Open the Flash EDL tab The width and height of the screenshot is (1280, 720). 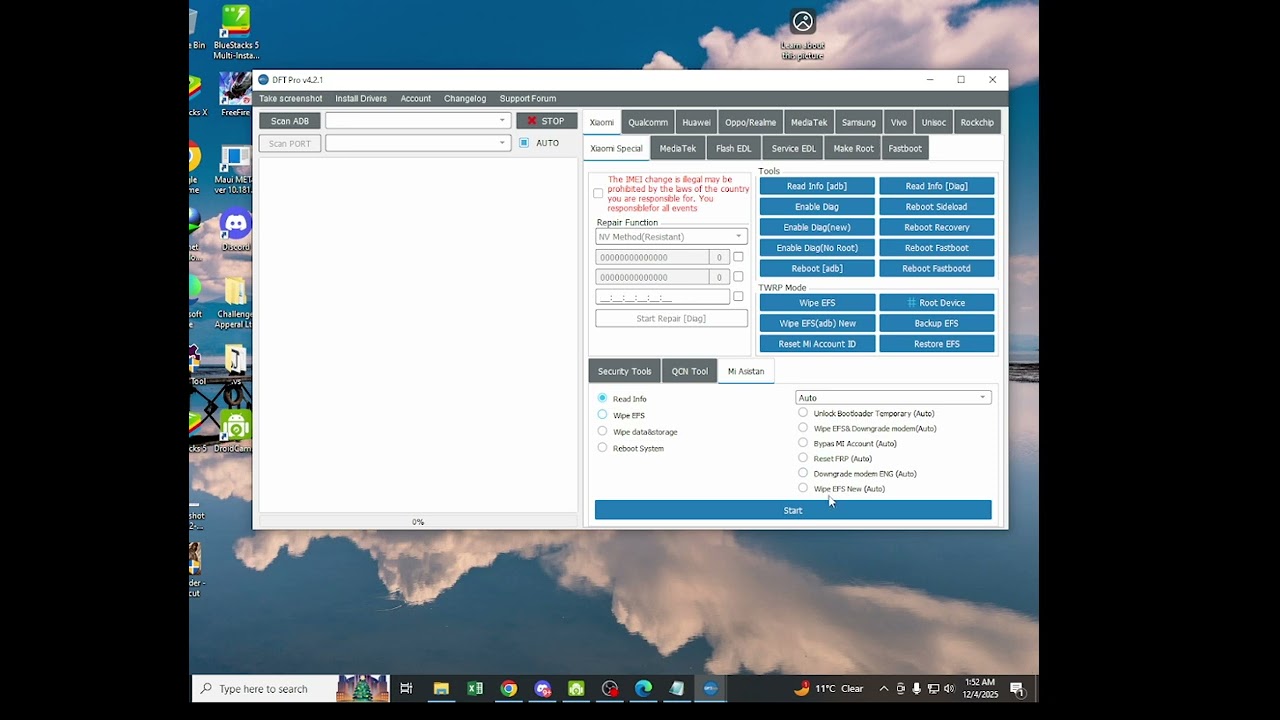[733, 149]
